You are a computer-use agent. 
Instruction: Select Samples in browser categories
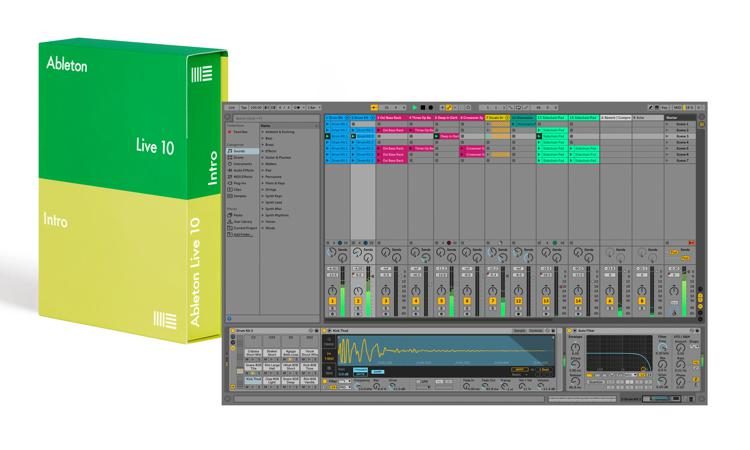point(243,196)
